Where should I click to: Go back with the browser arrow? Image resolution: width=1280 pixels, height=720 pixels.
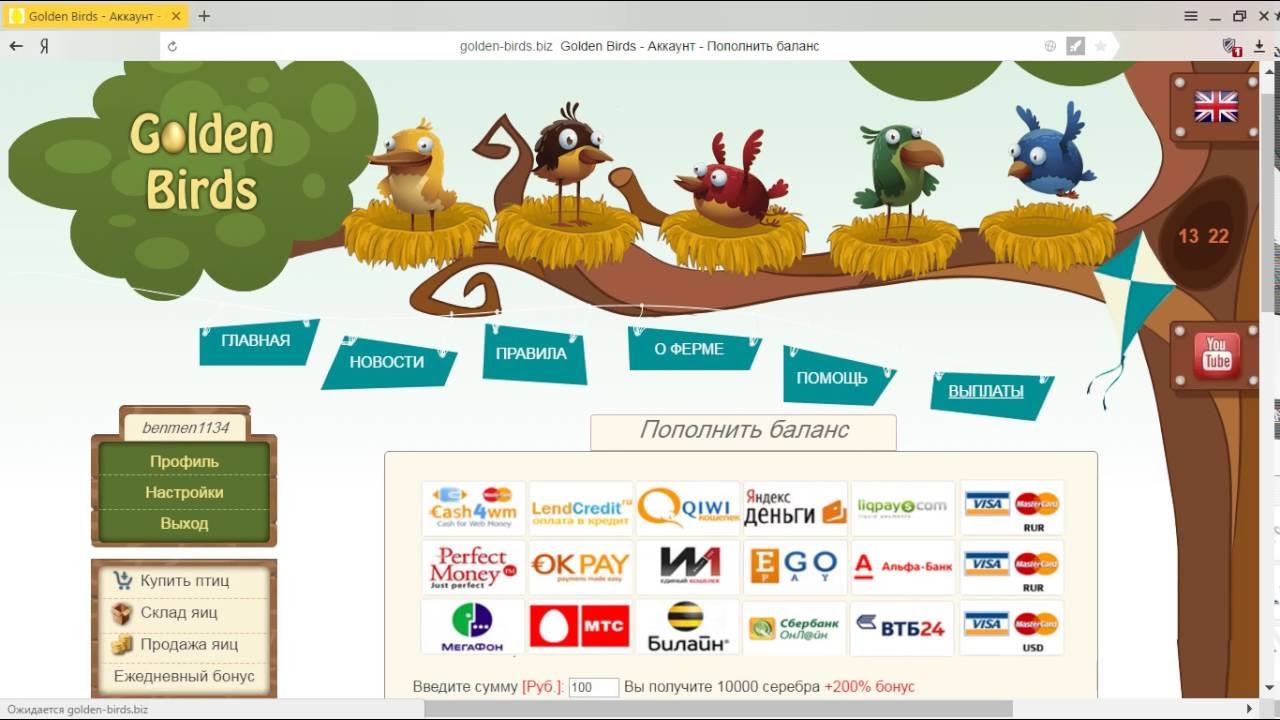(16, 46)
